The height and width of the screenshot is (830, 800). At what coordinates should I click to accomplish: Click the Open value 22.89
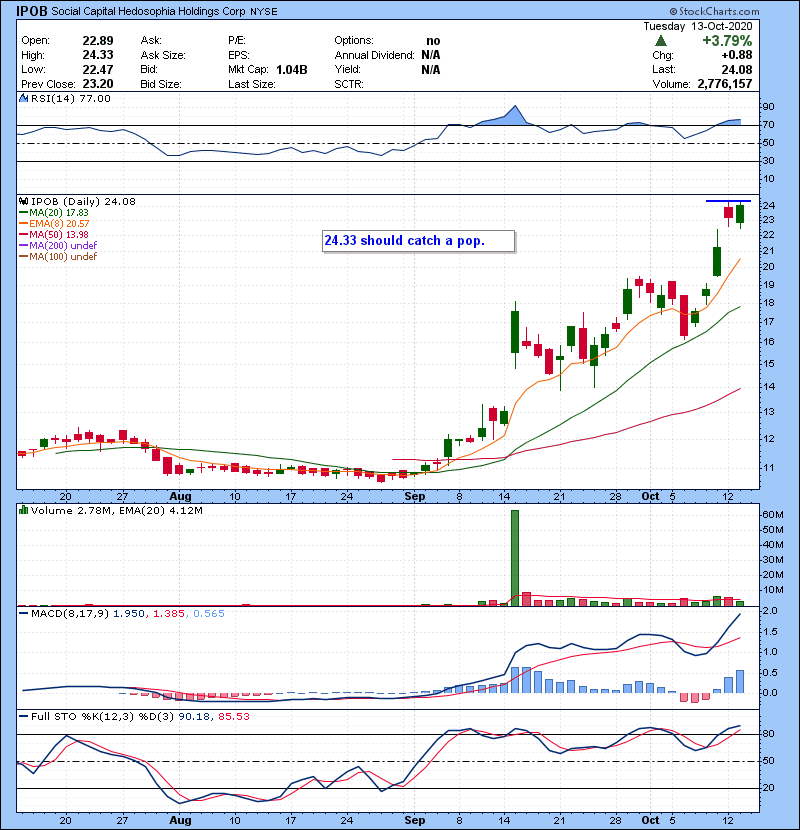[x=98, y=41]
